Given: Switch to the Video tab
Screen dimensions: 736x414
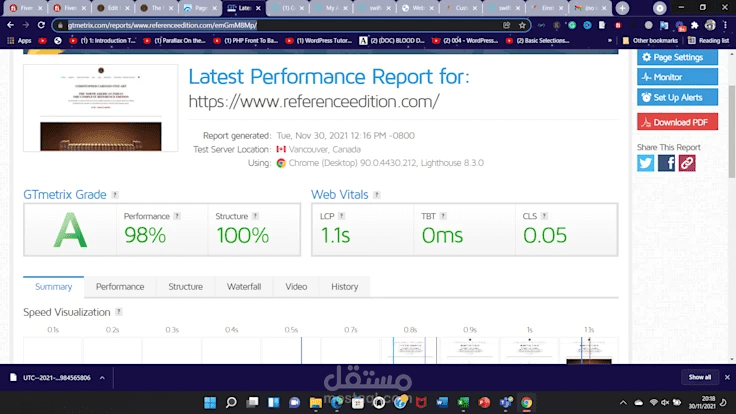Looking at the screenshot, I should click(x=296, y=287).
